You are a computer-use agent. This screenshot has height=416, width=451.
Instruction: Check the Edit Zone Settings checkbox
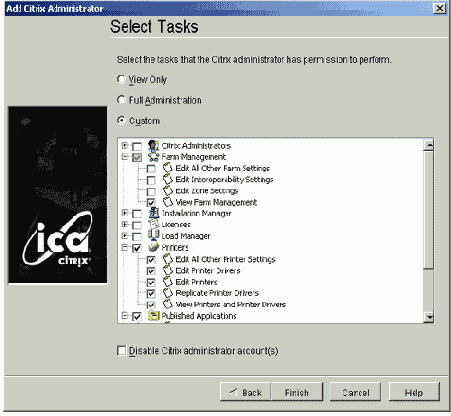pos(151,192)
